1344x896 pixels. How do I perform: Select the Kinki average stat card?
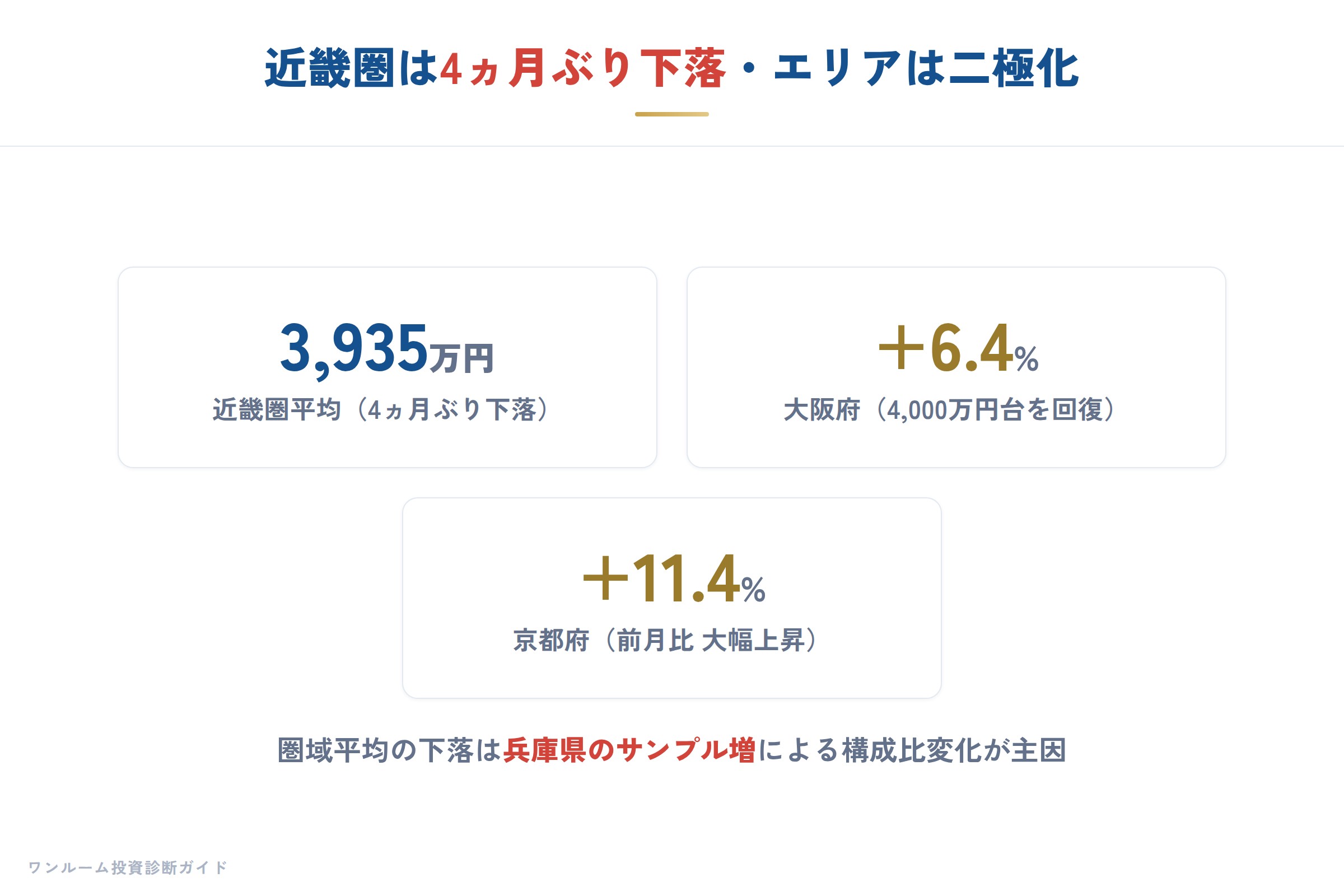coord(388,367)
